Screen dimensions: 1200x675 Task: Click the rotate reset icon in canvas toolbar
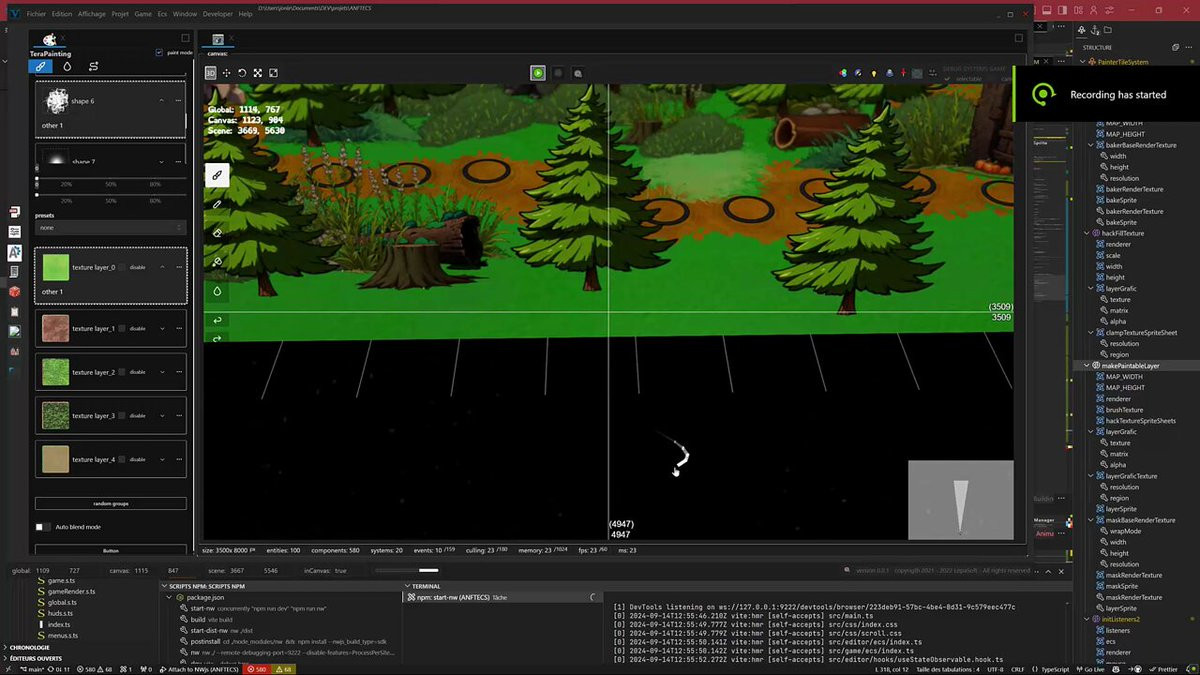(x=242, y=73)
